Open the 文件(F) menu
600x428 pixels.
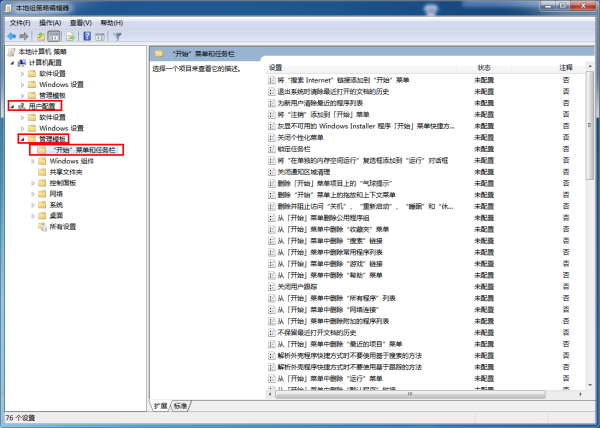click(x=20, y=23)
